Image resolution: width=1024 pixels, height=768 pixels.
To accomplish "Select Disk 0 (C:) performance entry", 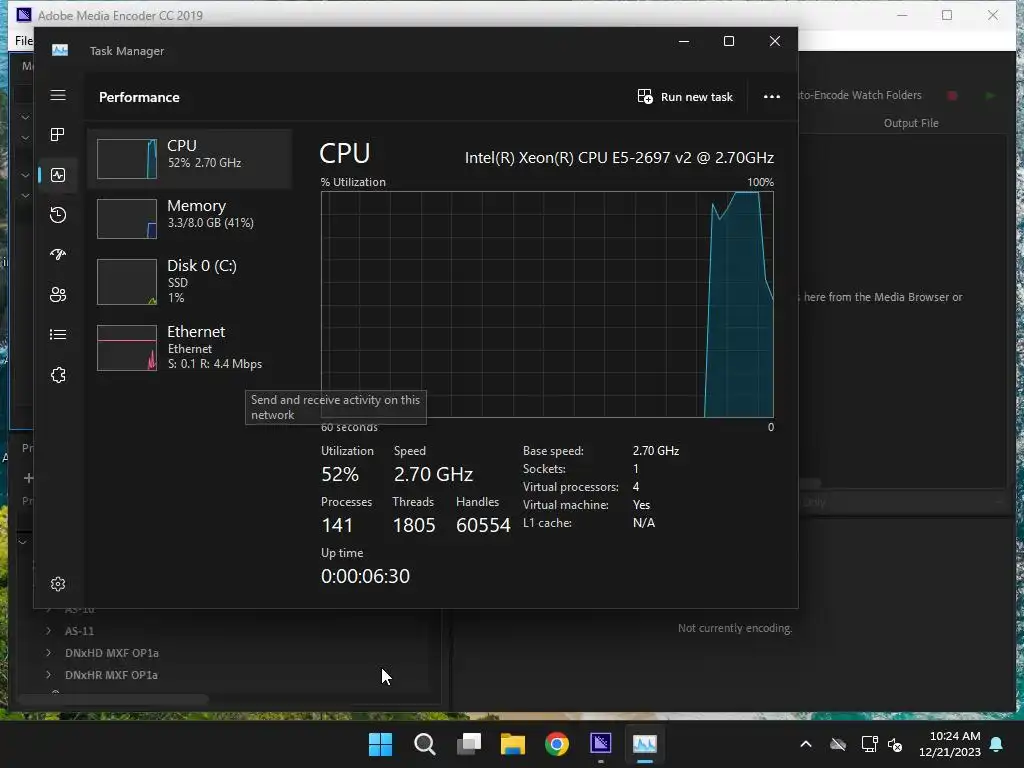I will [x=189, y=281].
